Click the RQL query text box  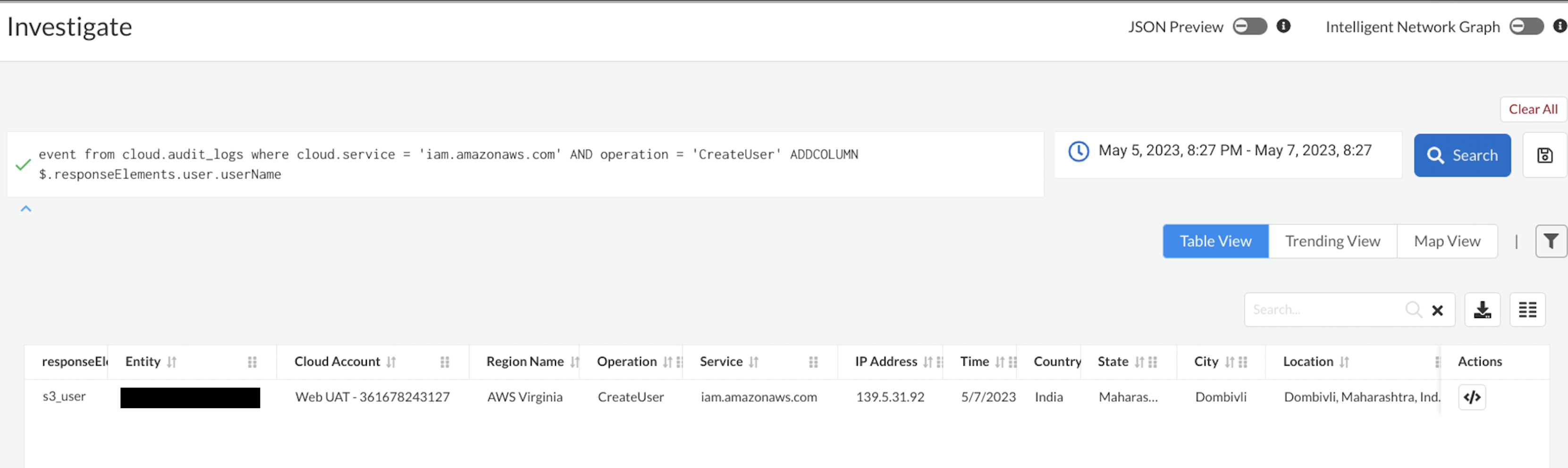point(523,164)
